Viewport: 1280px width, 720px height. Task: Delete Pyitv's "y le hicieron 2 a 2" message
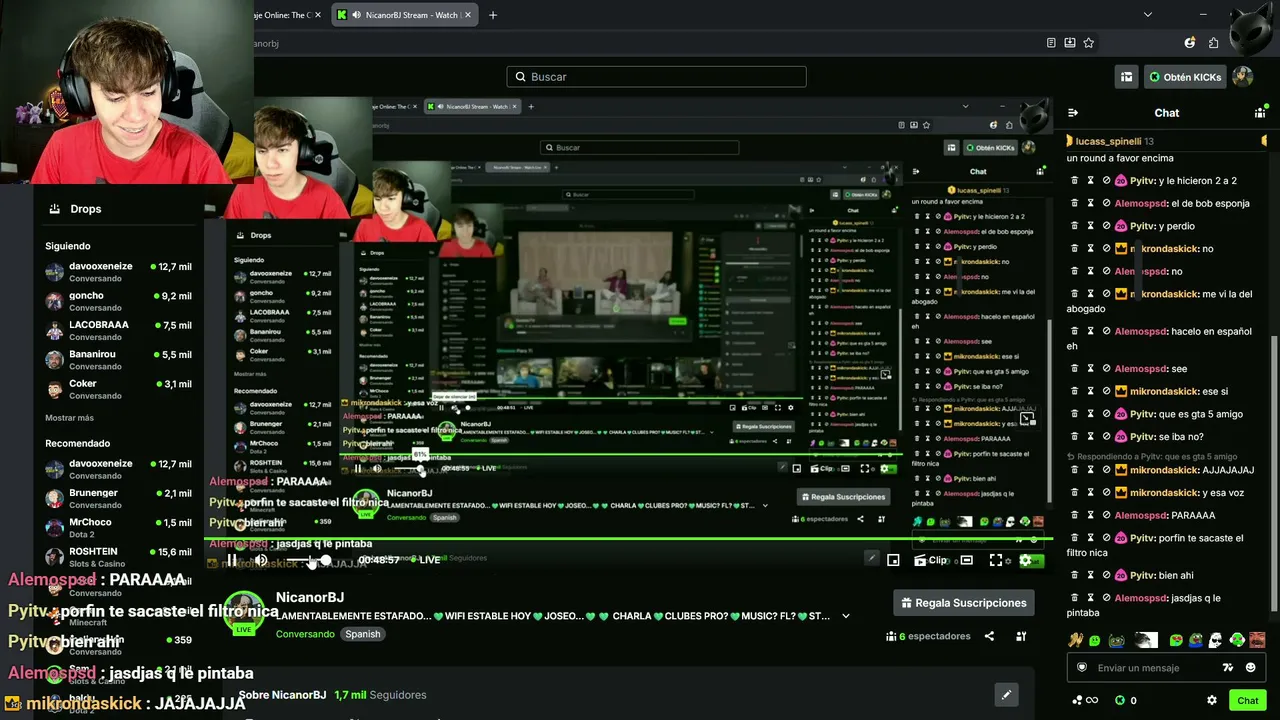1075,181
